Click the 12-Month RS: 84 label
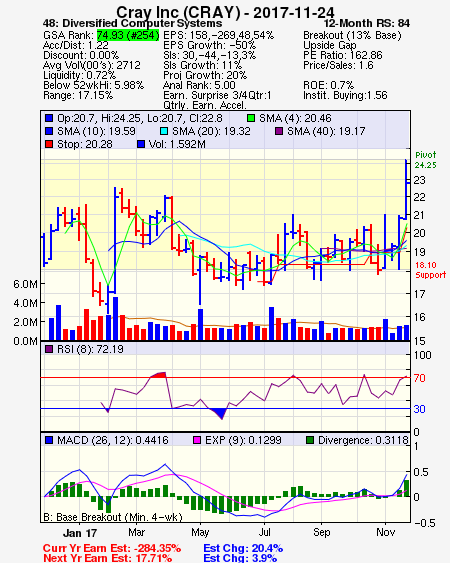The height and width of the screenshot is (563, 450). pos(367,23)
